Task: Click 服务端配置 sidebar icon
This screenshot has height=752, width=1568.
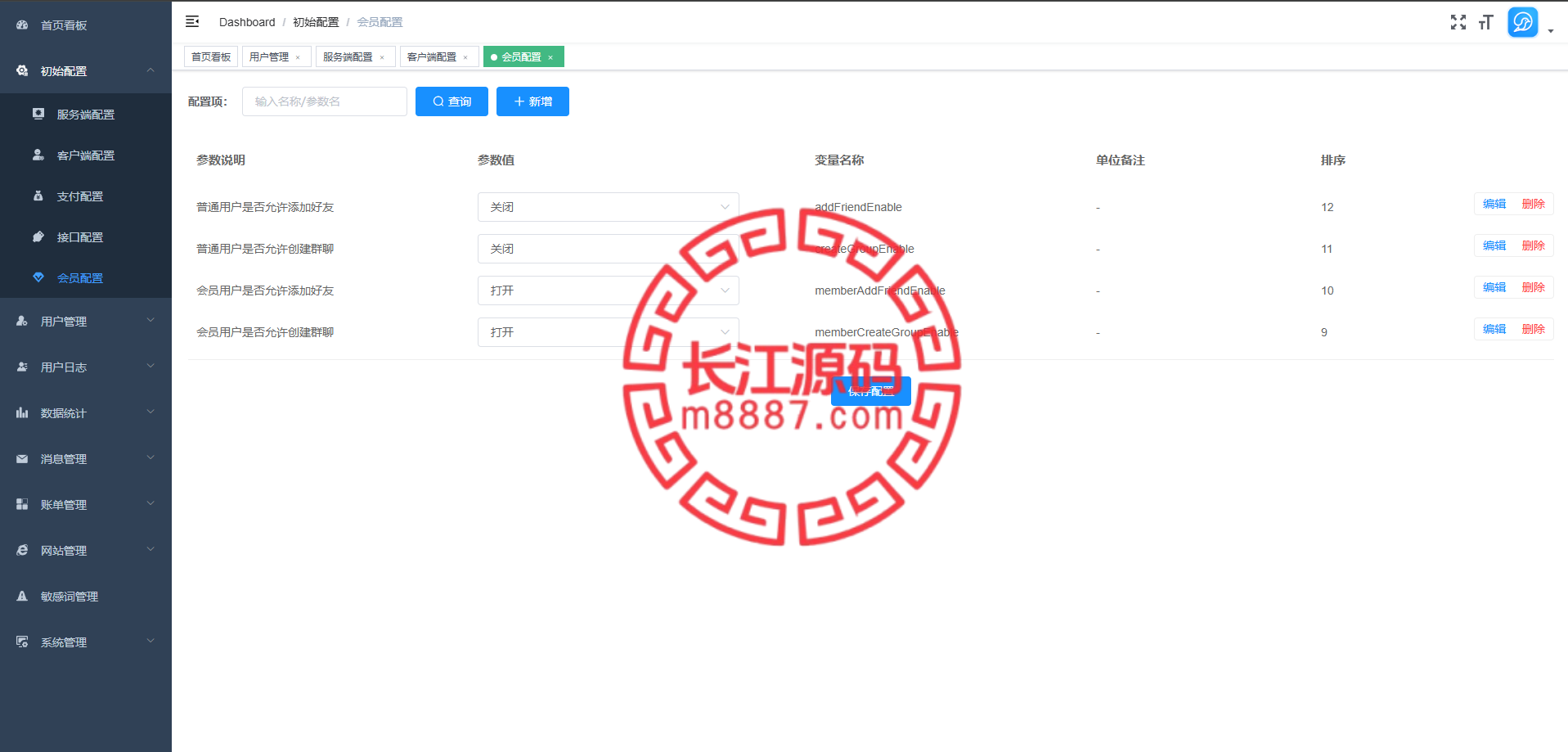Action: 38,114
